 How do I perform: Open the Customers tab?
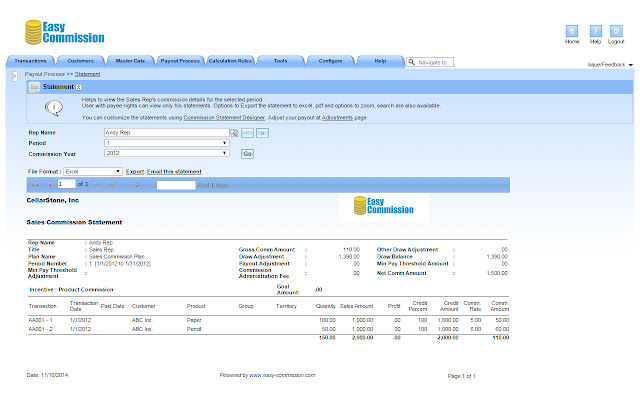tap(80, 61)
